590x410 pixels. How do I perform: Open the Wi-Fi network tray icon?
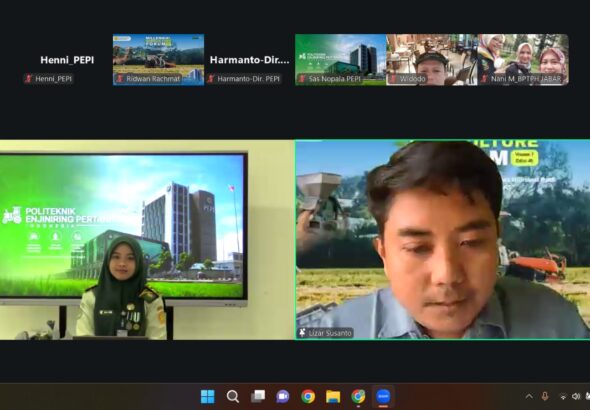pos(563,396)
